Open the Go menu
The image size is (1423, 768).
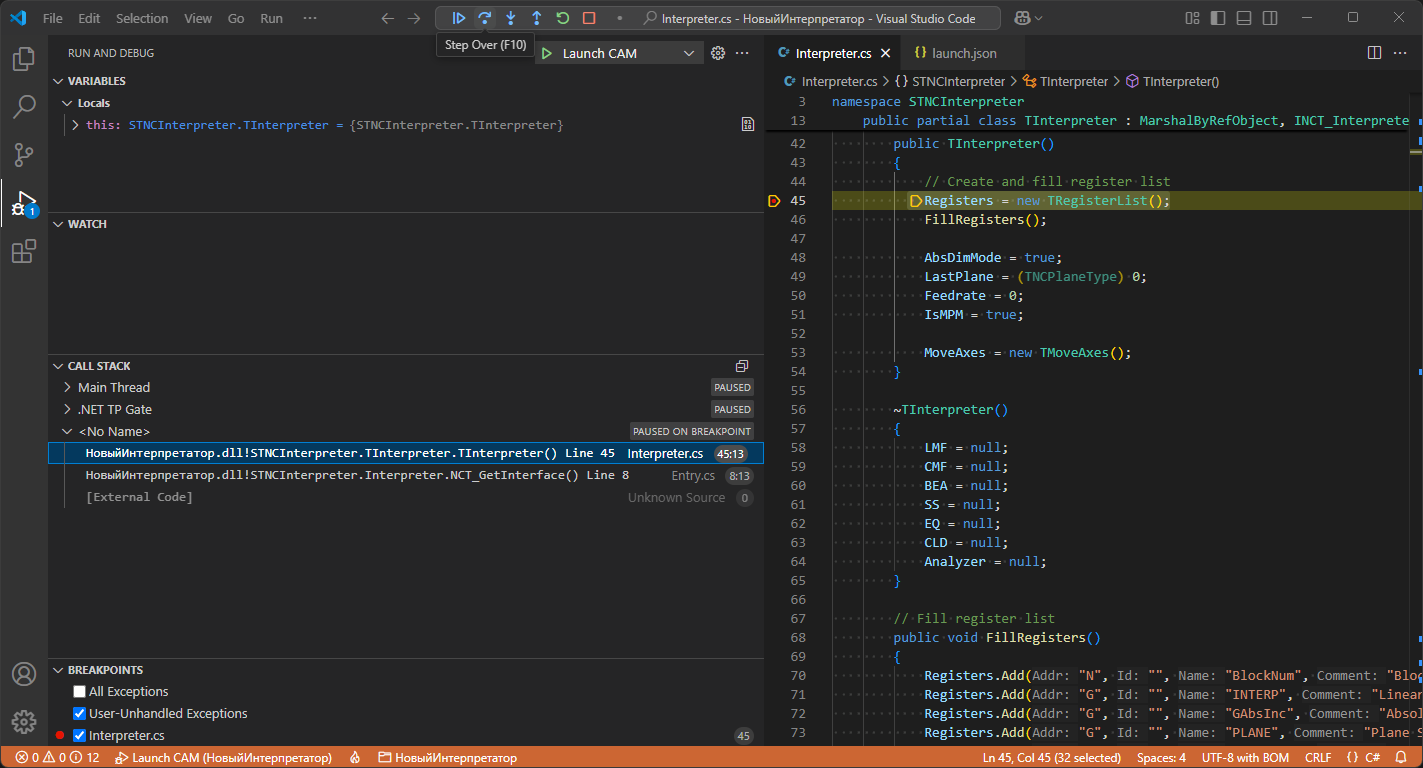(236, 18)
